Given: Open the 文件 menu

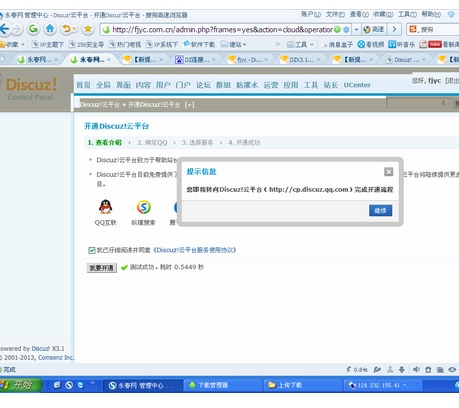Looking at the screenshot, I should click(335, 14).
